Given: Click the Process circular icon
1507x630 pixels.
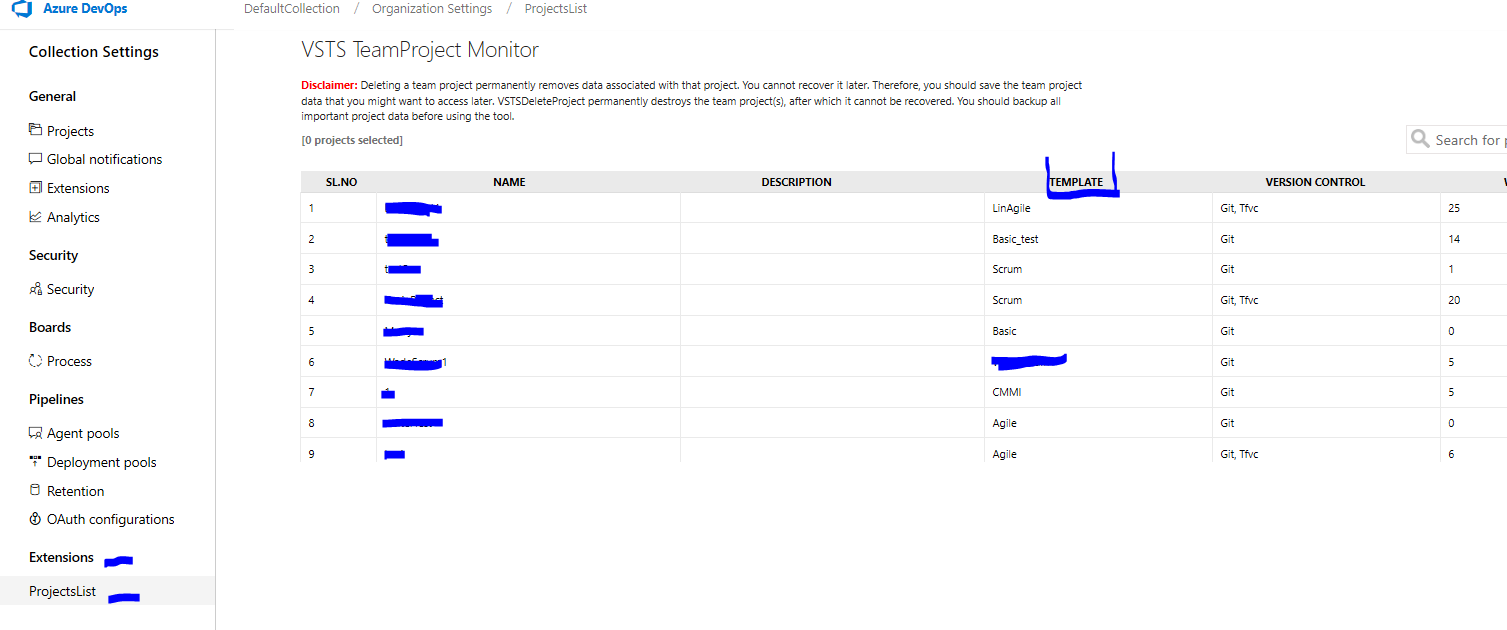Looking at the screenshot, I should tap(36, 361).
